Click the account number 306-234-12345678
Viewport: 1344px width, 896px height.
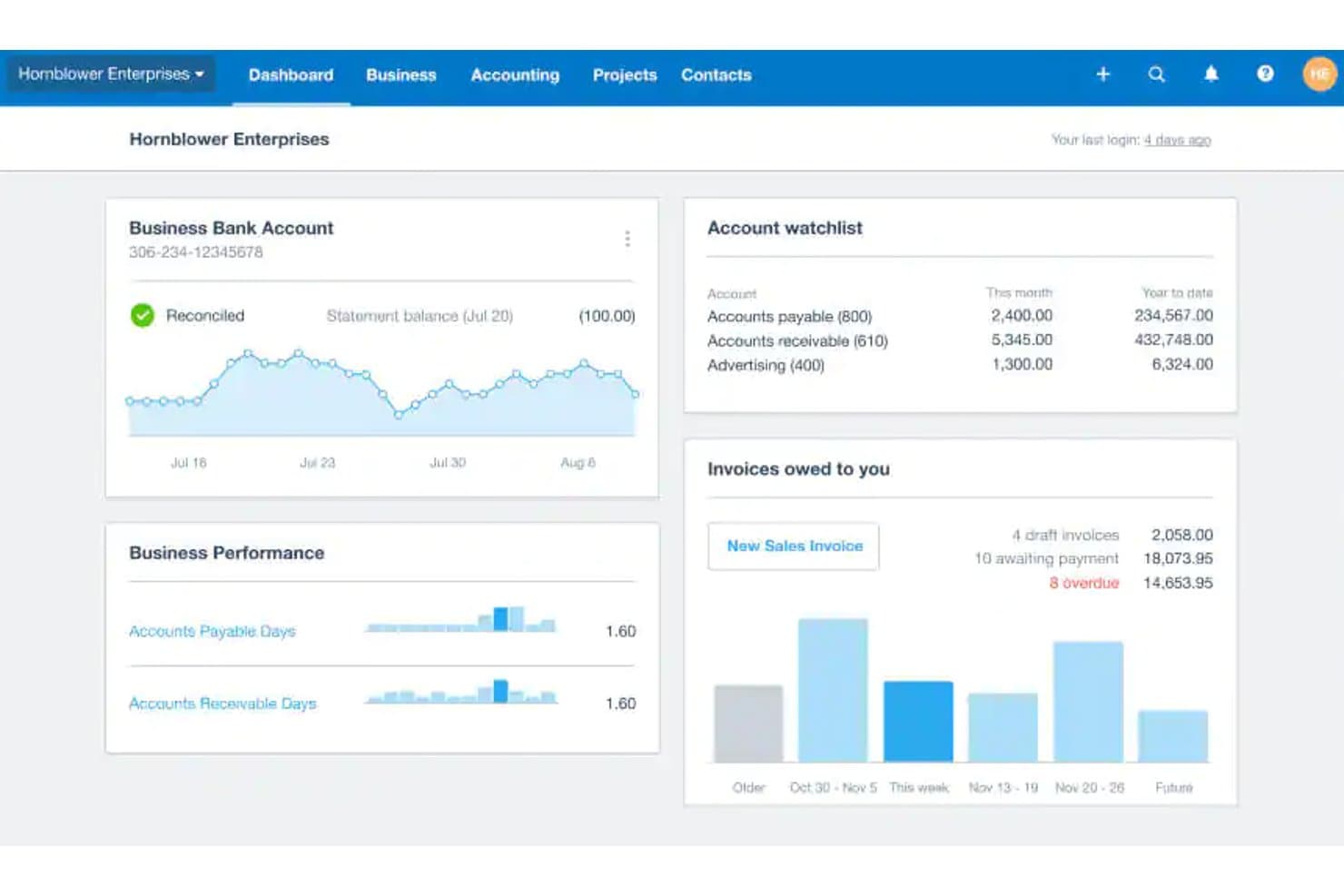tap(196, 252)
